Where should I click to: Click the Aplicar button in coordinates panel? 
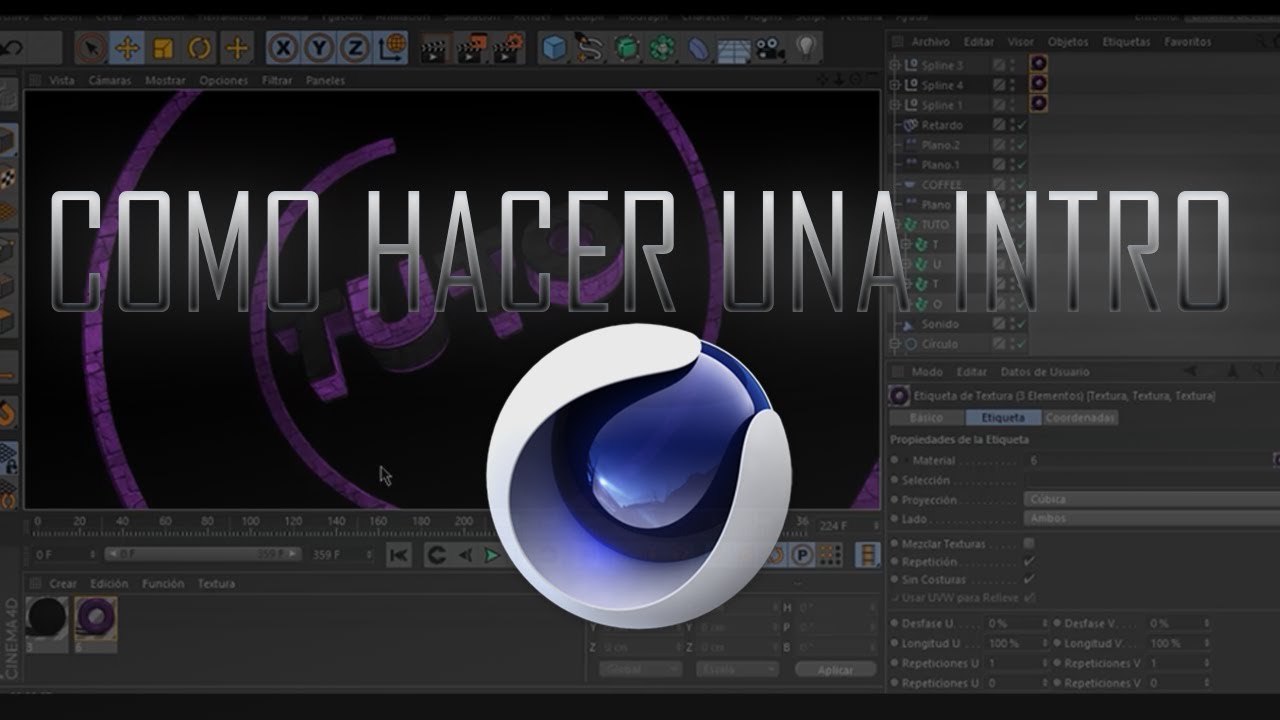(x=835, y=670)
